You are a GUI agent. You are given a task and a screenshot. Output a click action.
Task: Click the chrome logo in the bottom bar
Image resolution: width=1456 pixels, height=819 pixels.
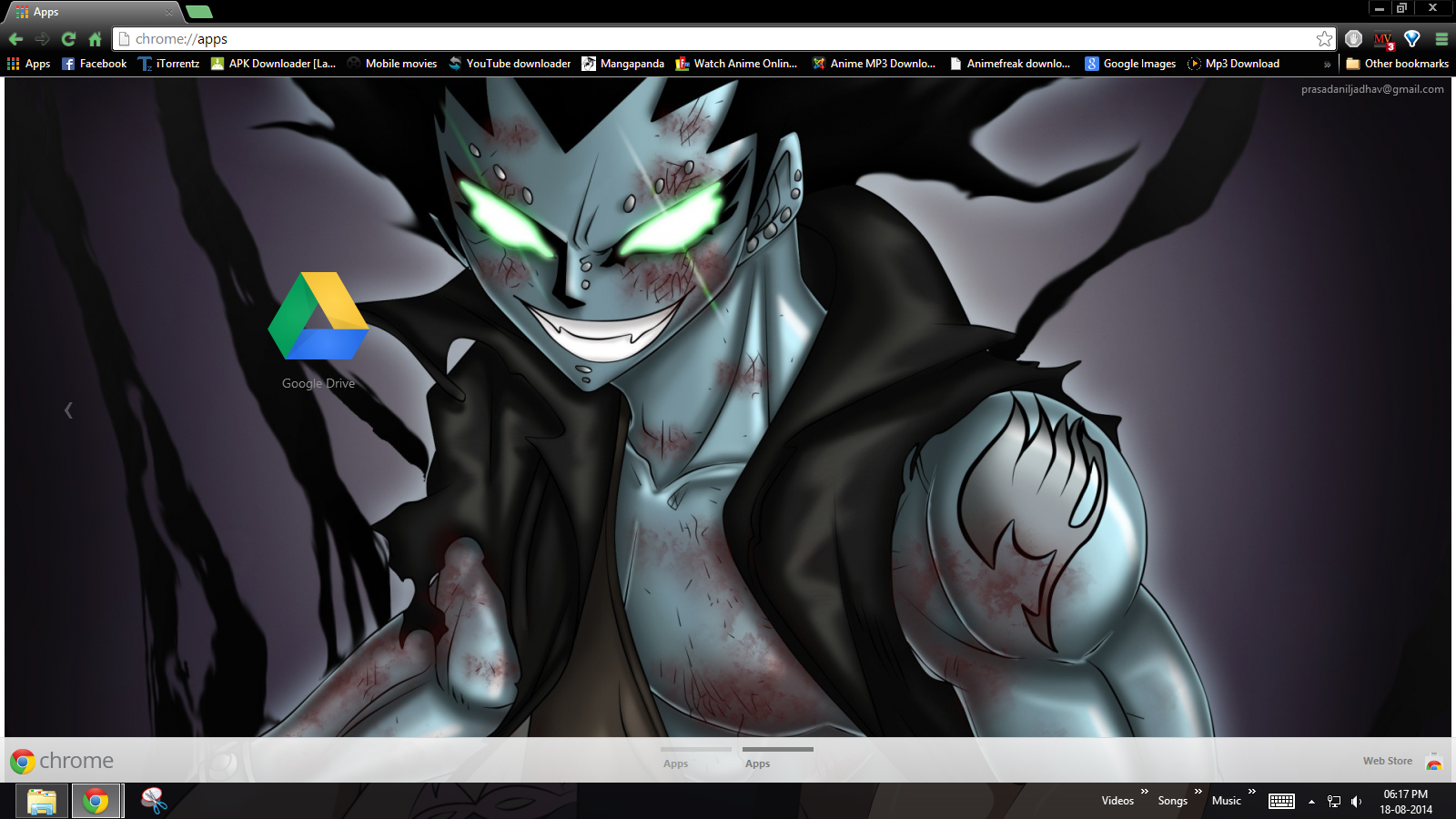pyautogui.click(x=62, y=761)
